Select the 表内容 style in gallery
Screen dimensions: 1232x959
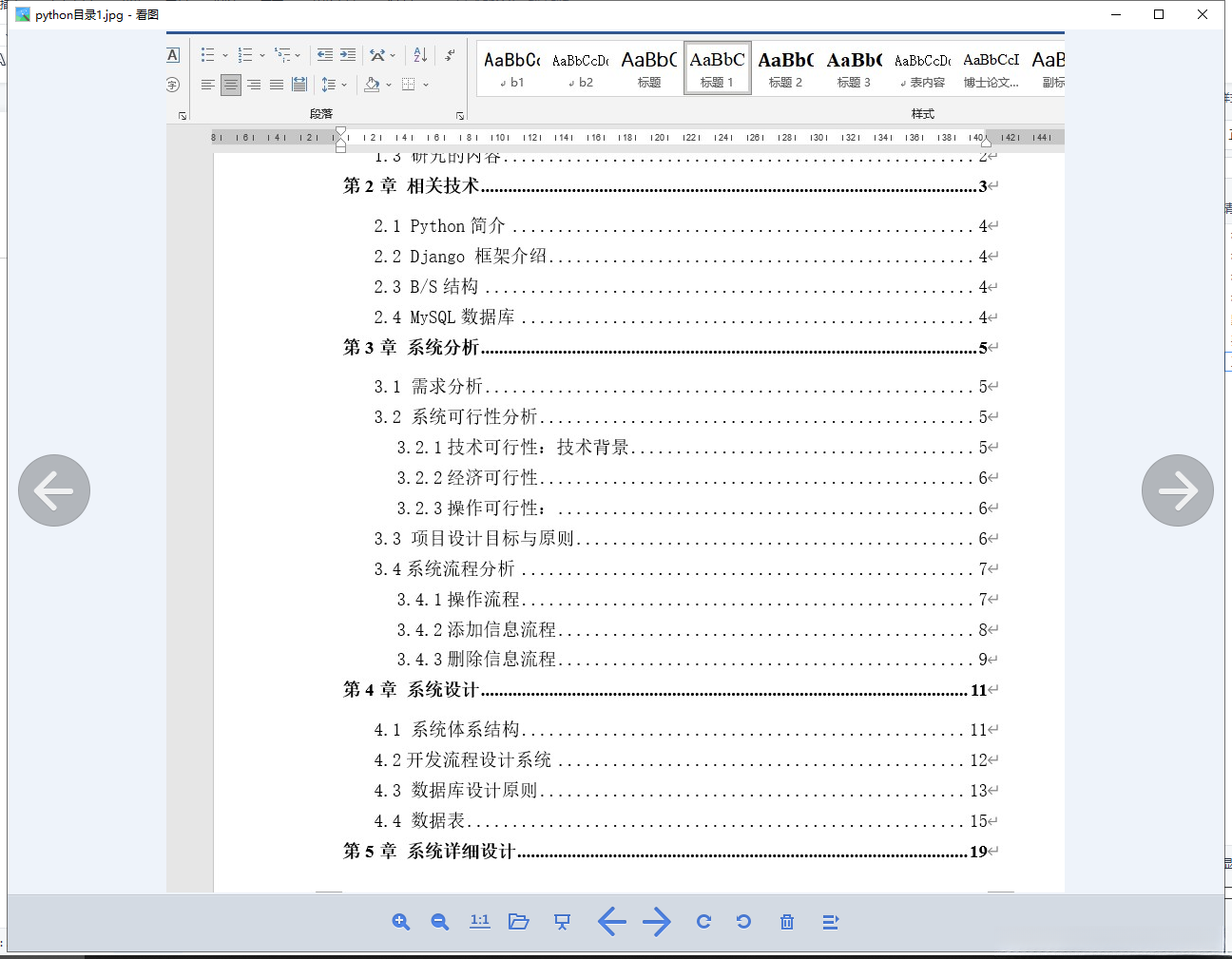coord(921,67)
